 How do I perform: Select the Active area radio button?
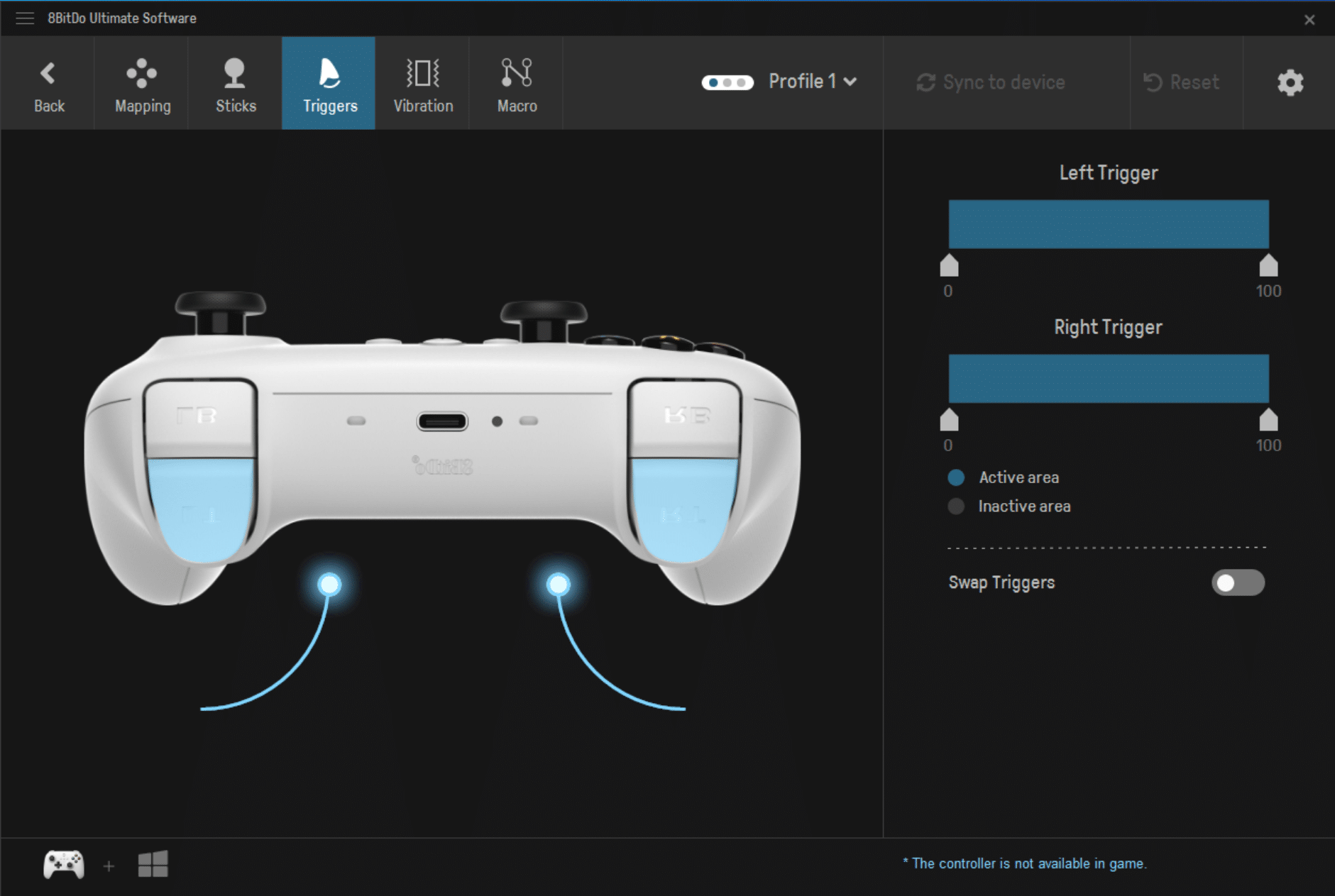957,477
